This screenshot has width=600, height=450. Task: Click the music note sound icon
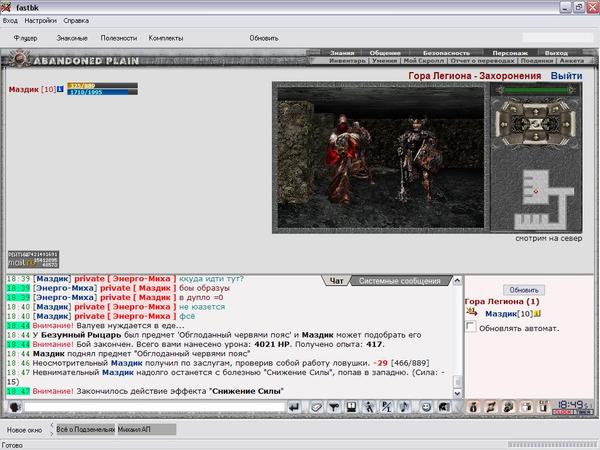(x=405, y=407)
